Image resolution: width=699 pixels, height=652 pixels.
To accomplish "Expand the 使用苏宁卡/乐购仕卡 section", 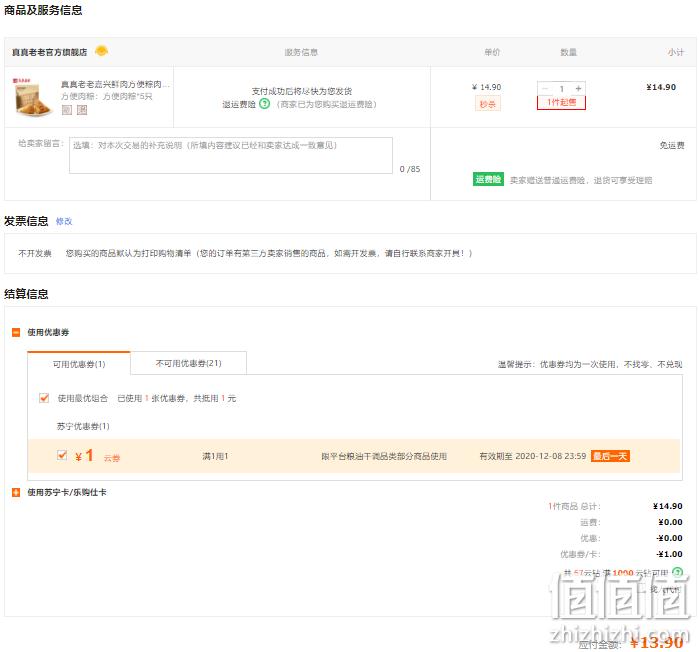I will pyautogui.click(x=16, y=492).
